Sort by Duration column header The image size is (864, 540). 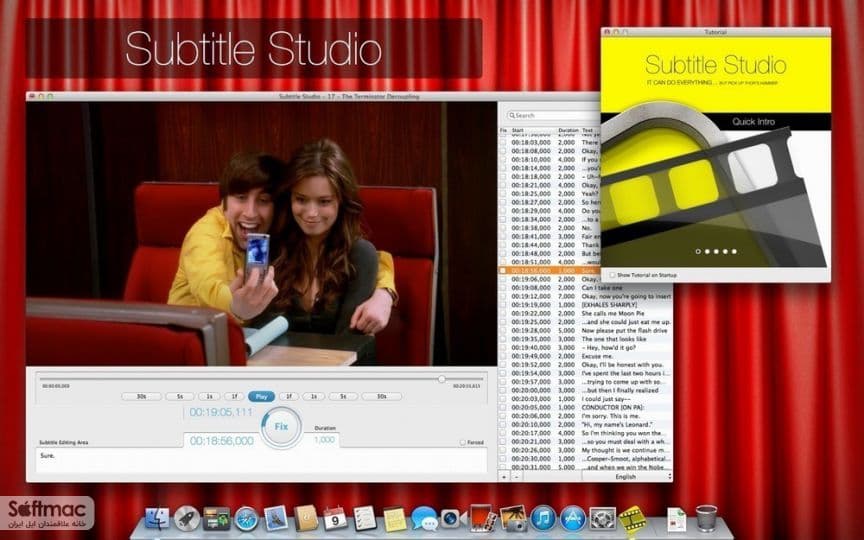568,131
